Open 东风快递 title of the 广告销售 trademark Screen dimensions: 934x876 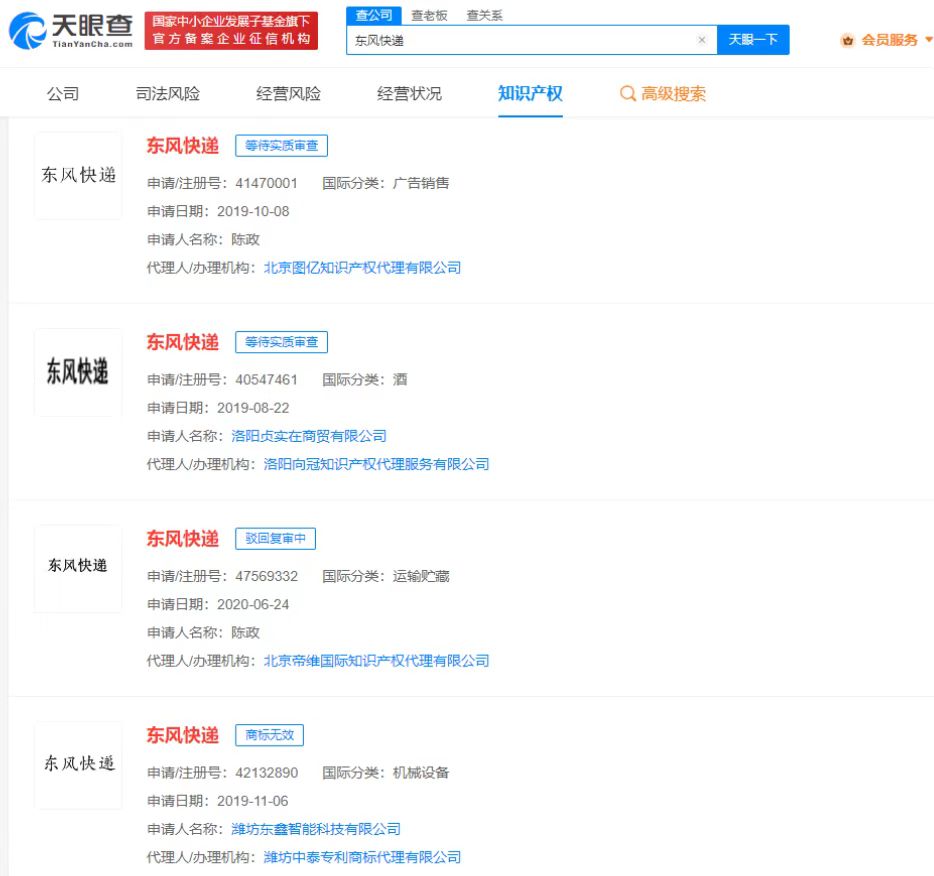click(183, 145)
